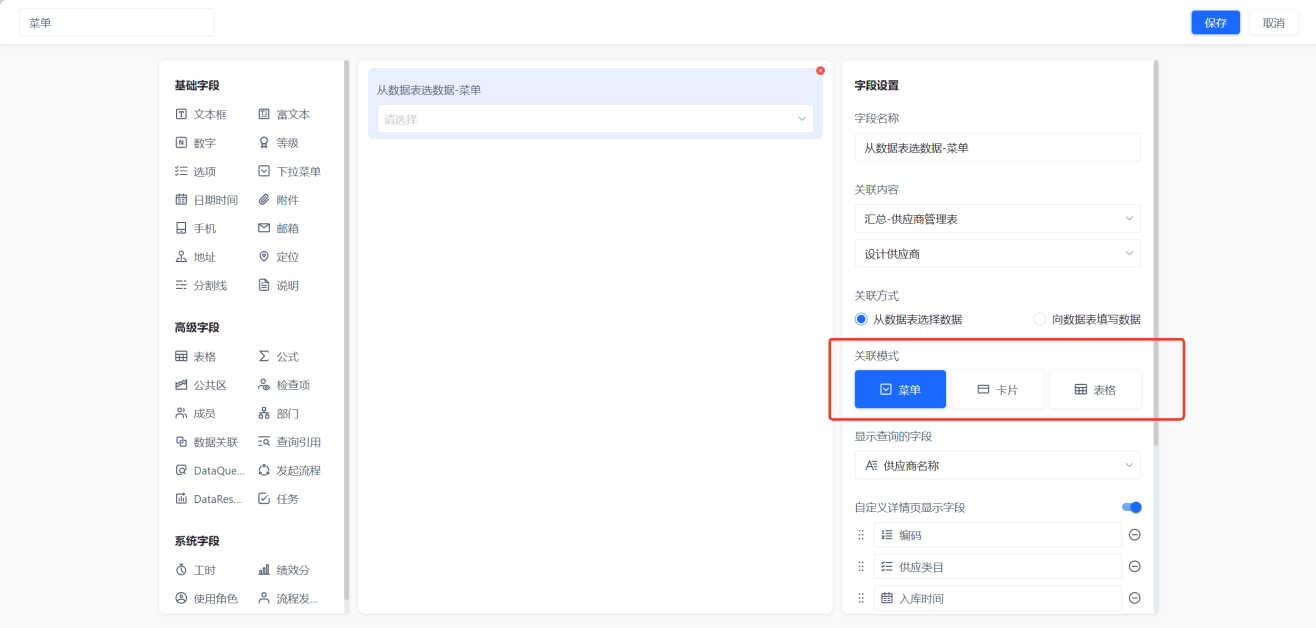Add the 文本框 text box field
This screenshot has height=628, width=1316.
(x=201, y=114)
